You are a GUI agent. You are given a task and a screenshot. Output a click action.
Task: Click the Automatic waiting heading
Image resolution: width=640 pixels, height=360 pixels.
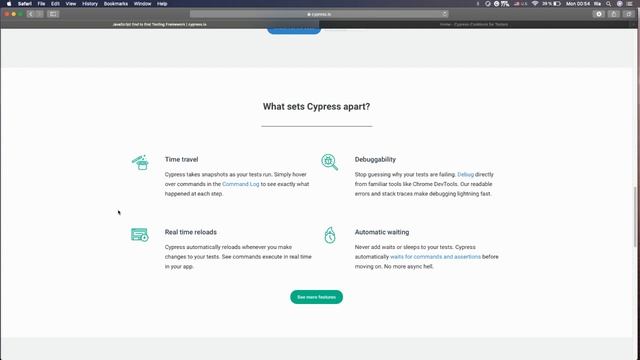382,232
